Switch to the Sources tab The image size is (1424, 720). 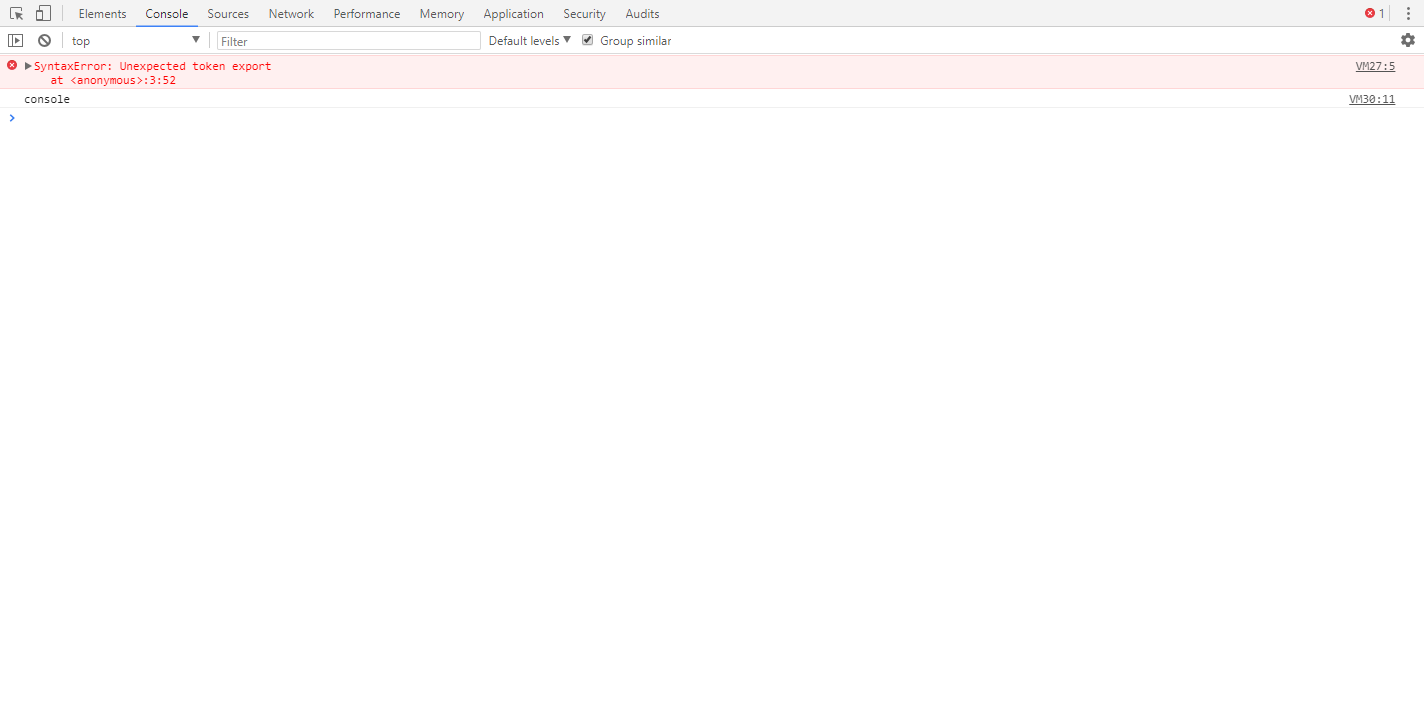228,13
